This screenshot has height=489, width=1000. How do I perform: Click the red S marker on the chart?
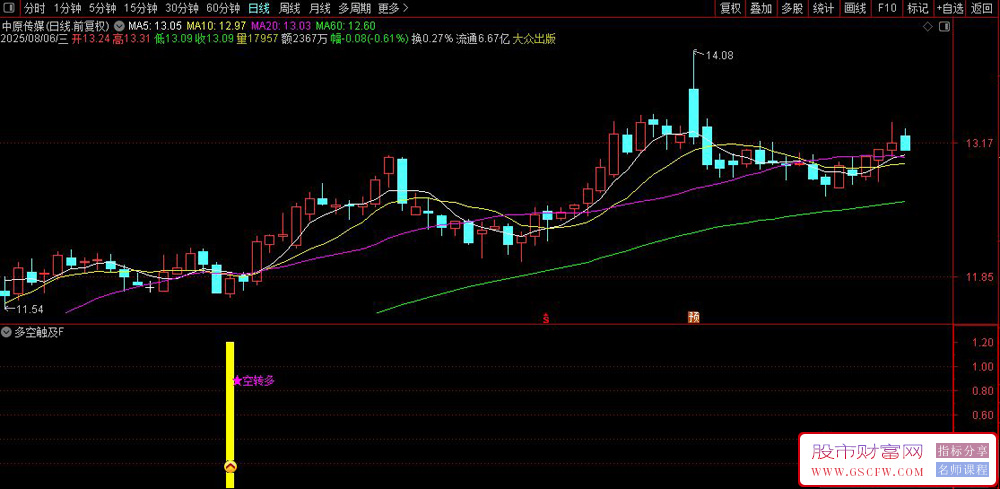pos(546,317)
